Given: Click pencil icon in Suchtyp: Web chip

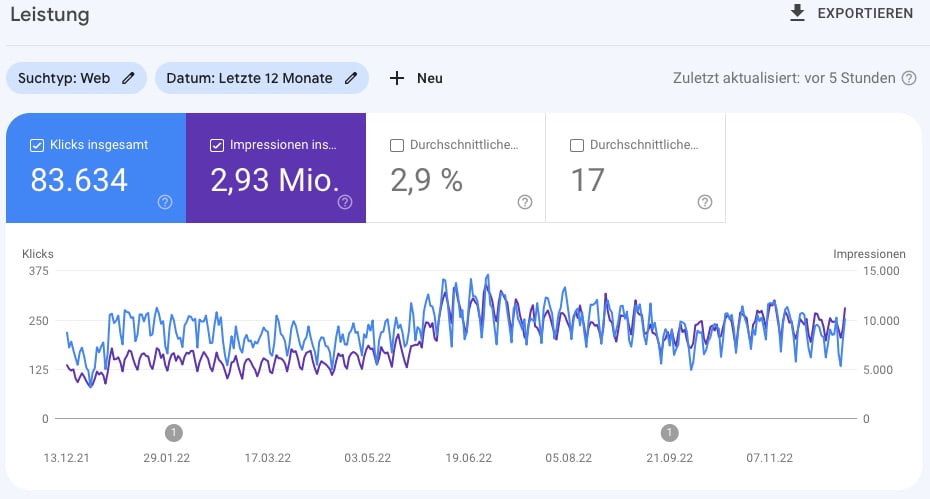Looking at the screenshot, I should tap(128, 78).
